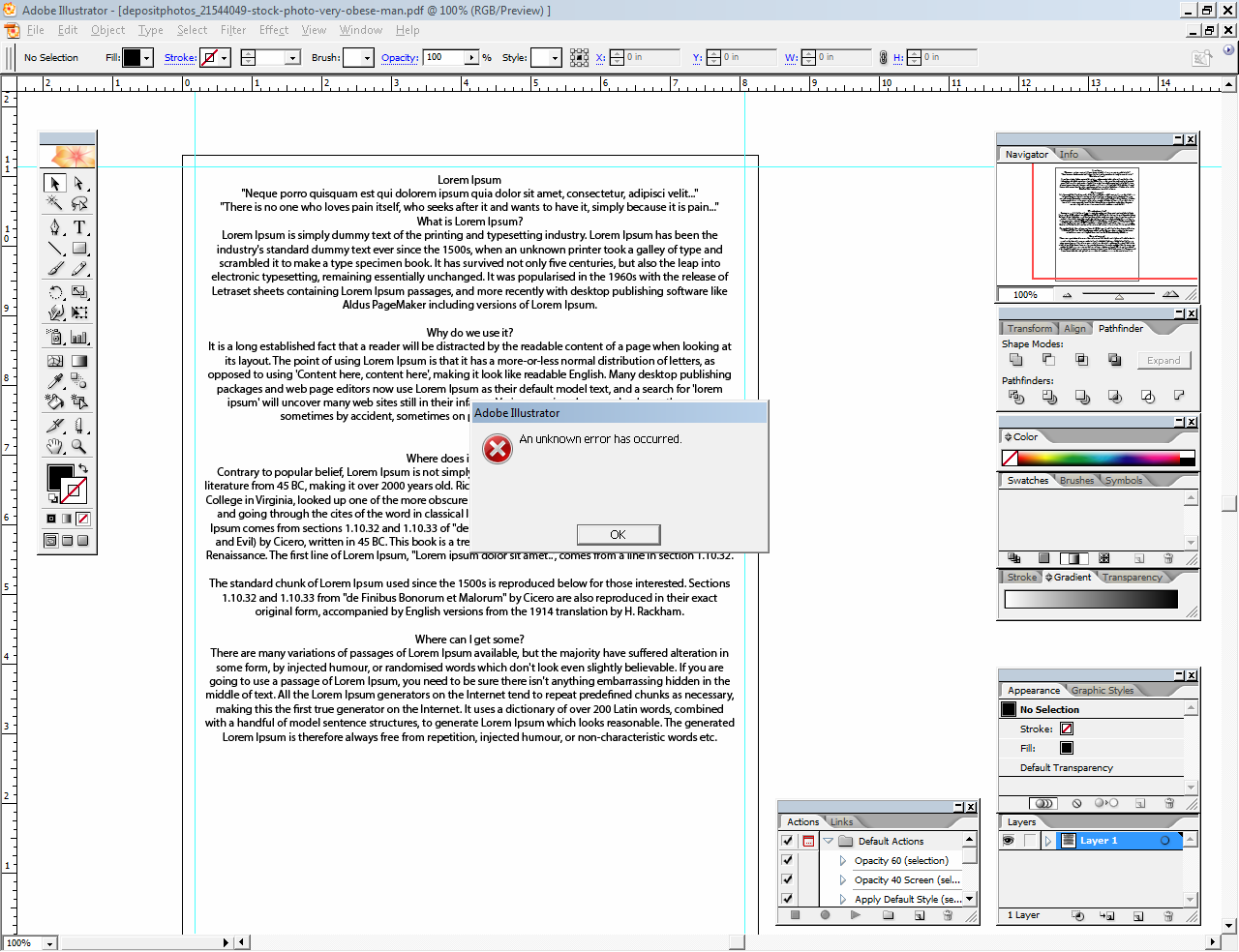Click the Gradient panel gradient bar
The image size is (1239, 952).
[1091, 599]
